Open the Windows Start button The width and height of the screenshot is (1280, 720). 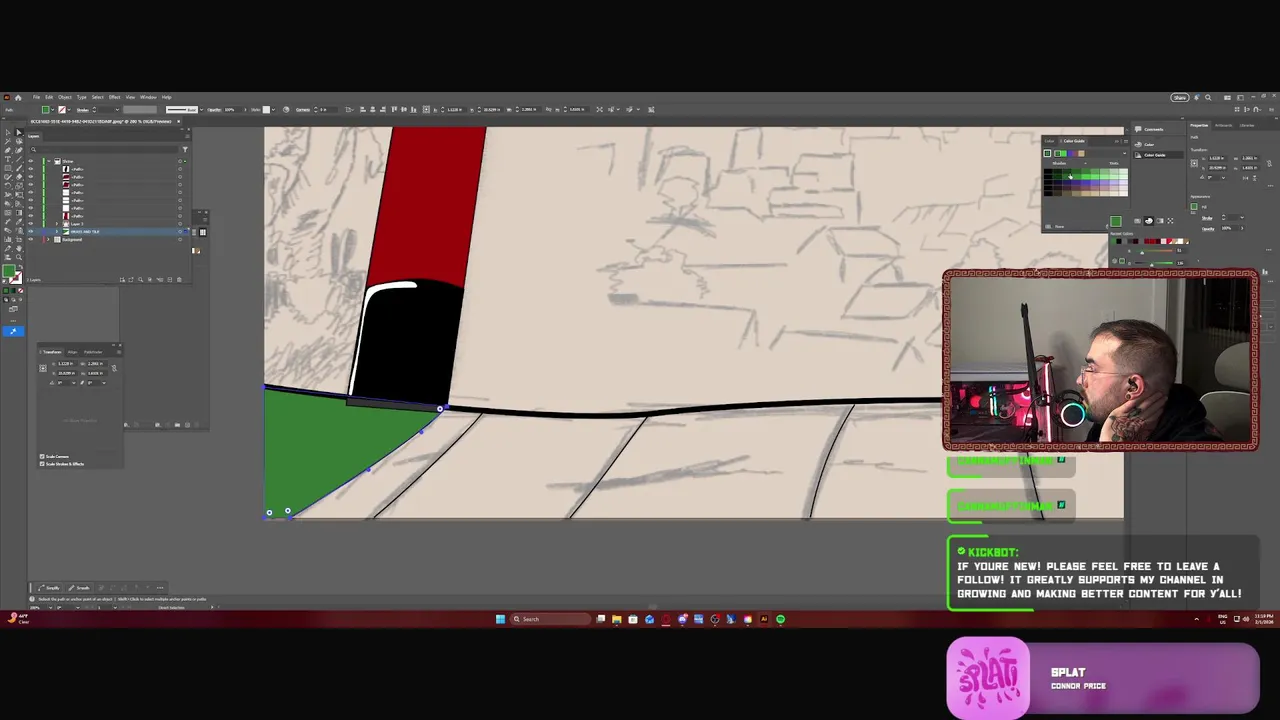coord(500,619)
